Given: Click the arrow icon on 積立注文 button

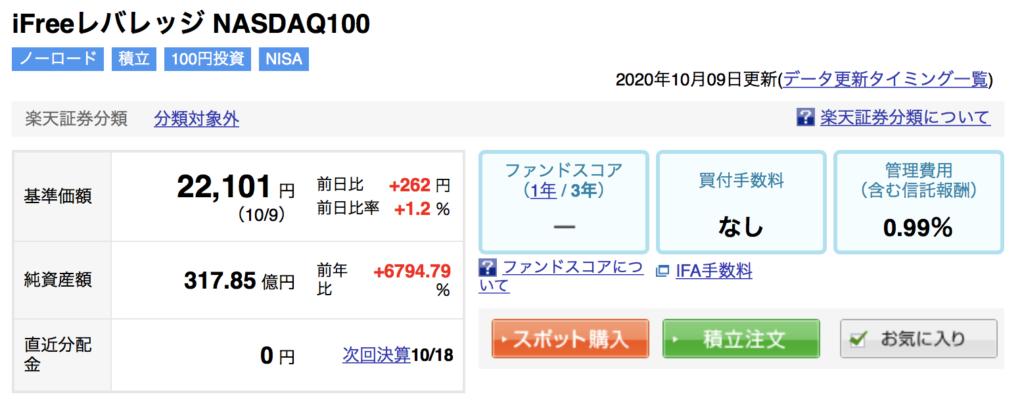Looking at the screenshot, I should (x=675, y=340).
